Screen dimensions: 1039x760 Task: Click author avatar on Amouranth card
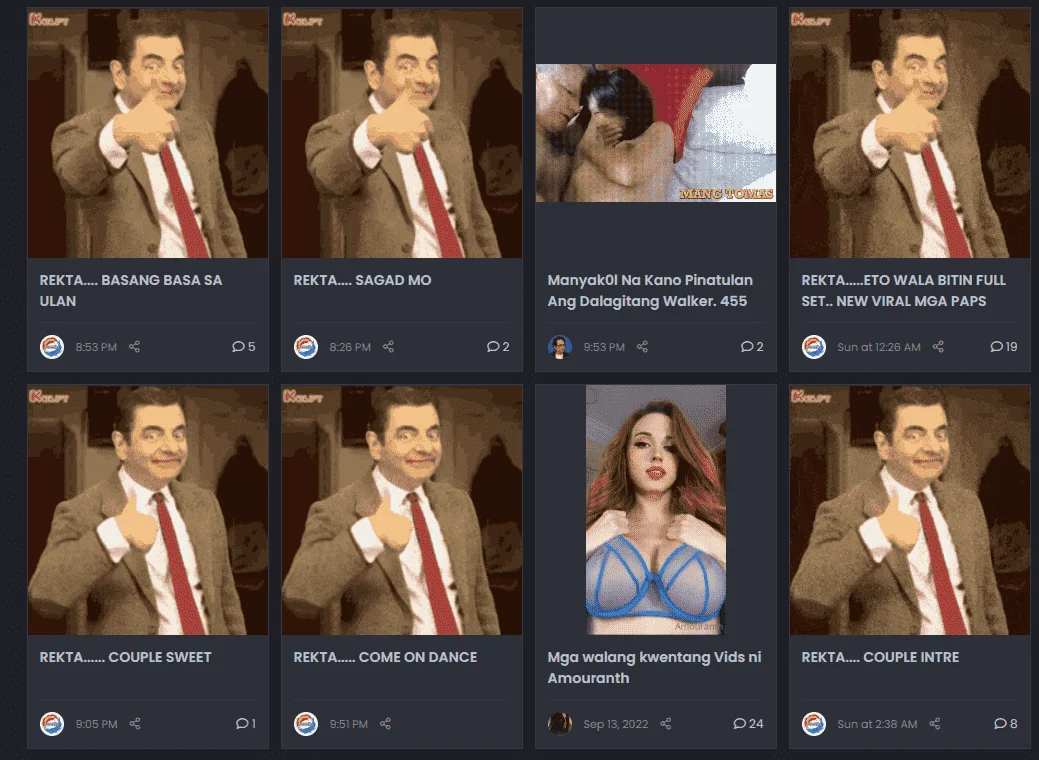560,724
